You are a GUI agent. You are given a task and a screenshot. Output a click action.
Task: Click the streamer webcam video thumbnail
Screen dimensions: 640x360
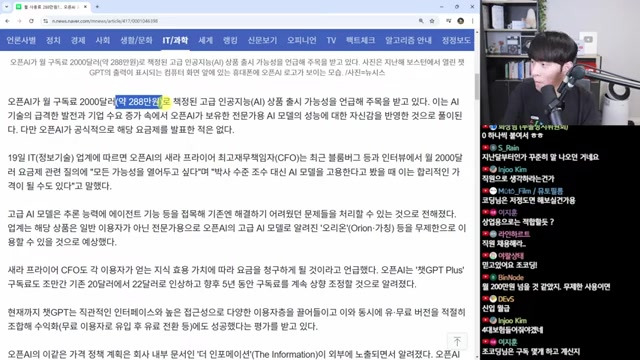point(560,62)
